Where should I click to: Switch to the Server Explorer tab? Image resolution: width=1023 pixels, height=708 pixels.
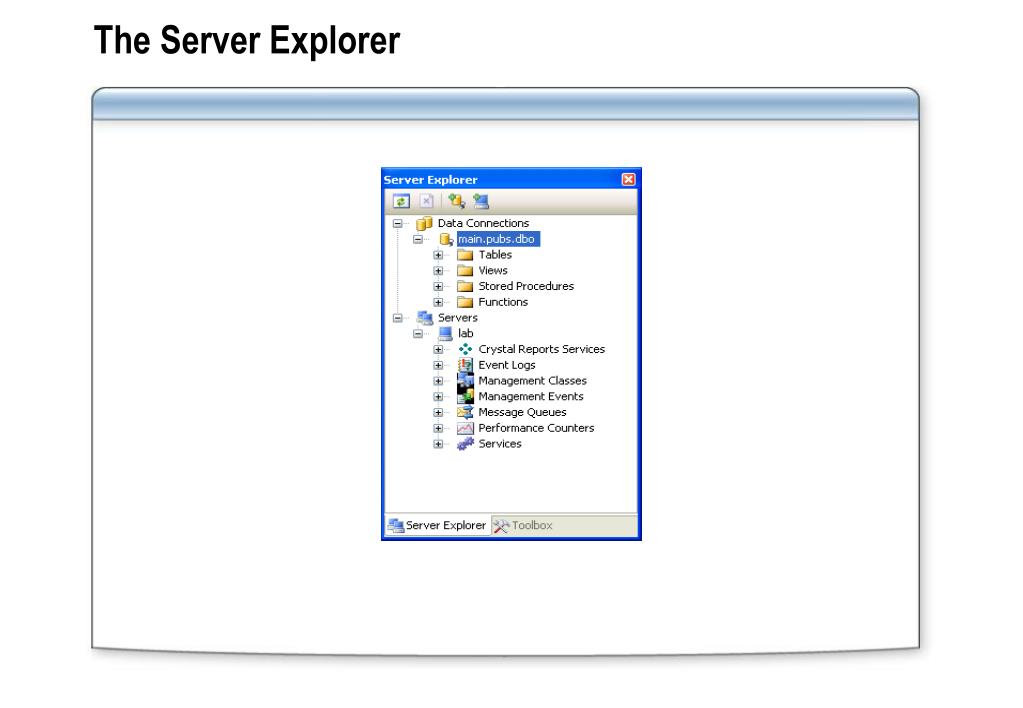click(x=437, y=525)
